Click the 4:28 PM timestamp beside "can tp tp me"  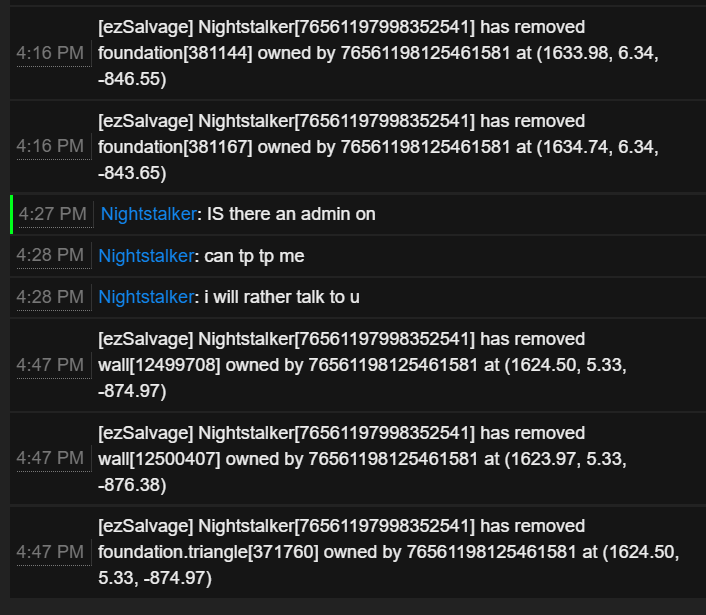point(50,256)
